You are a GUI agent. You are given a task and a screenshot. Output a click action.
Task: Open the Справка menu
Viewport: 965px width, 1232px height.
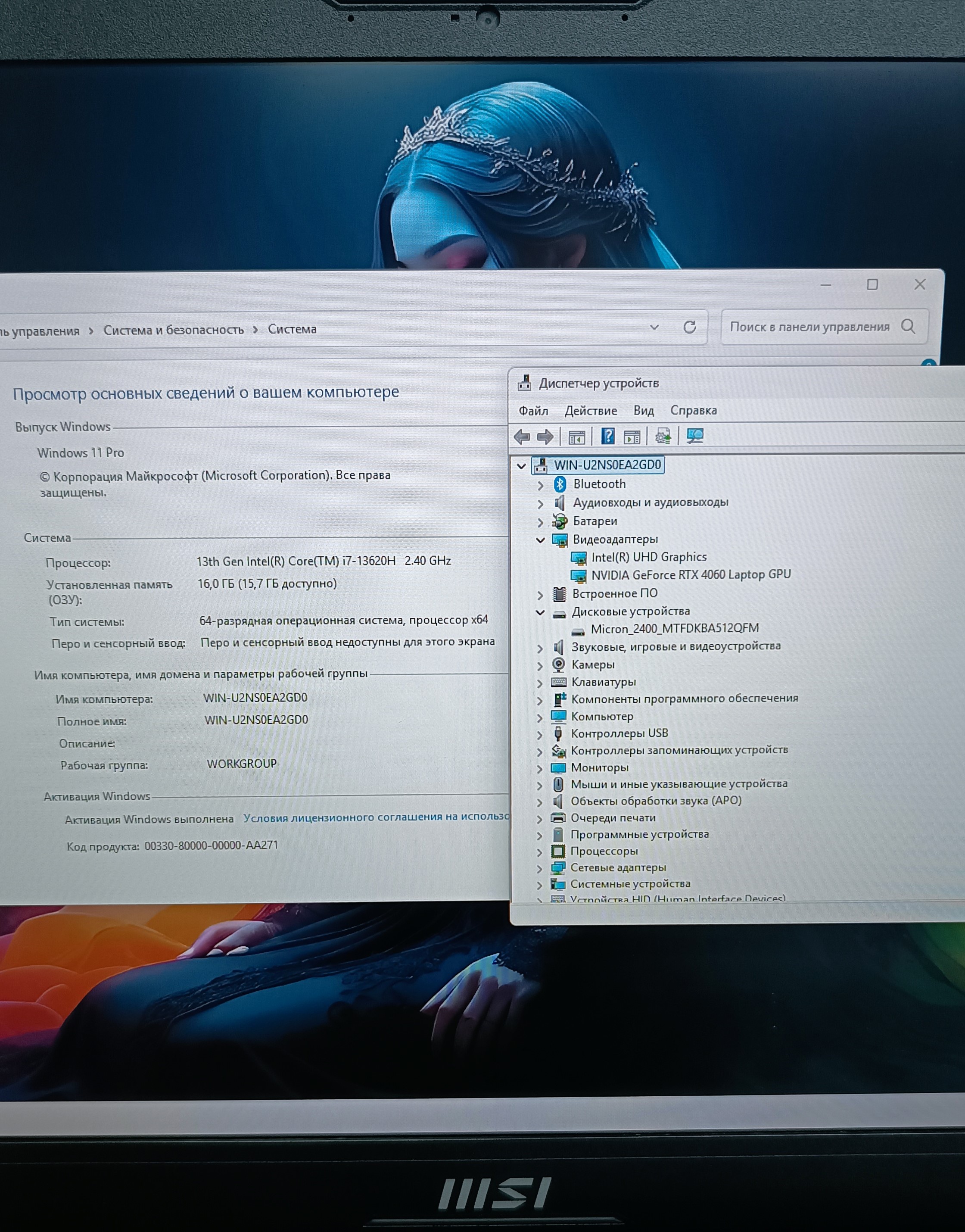tap(693, 410)
